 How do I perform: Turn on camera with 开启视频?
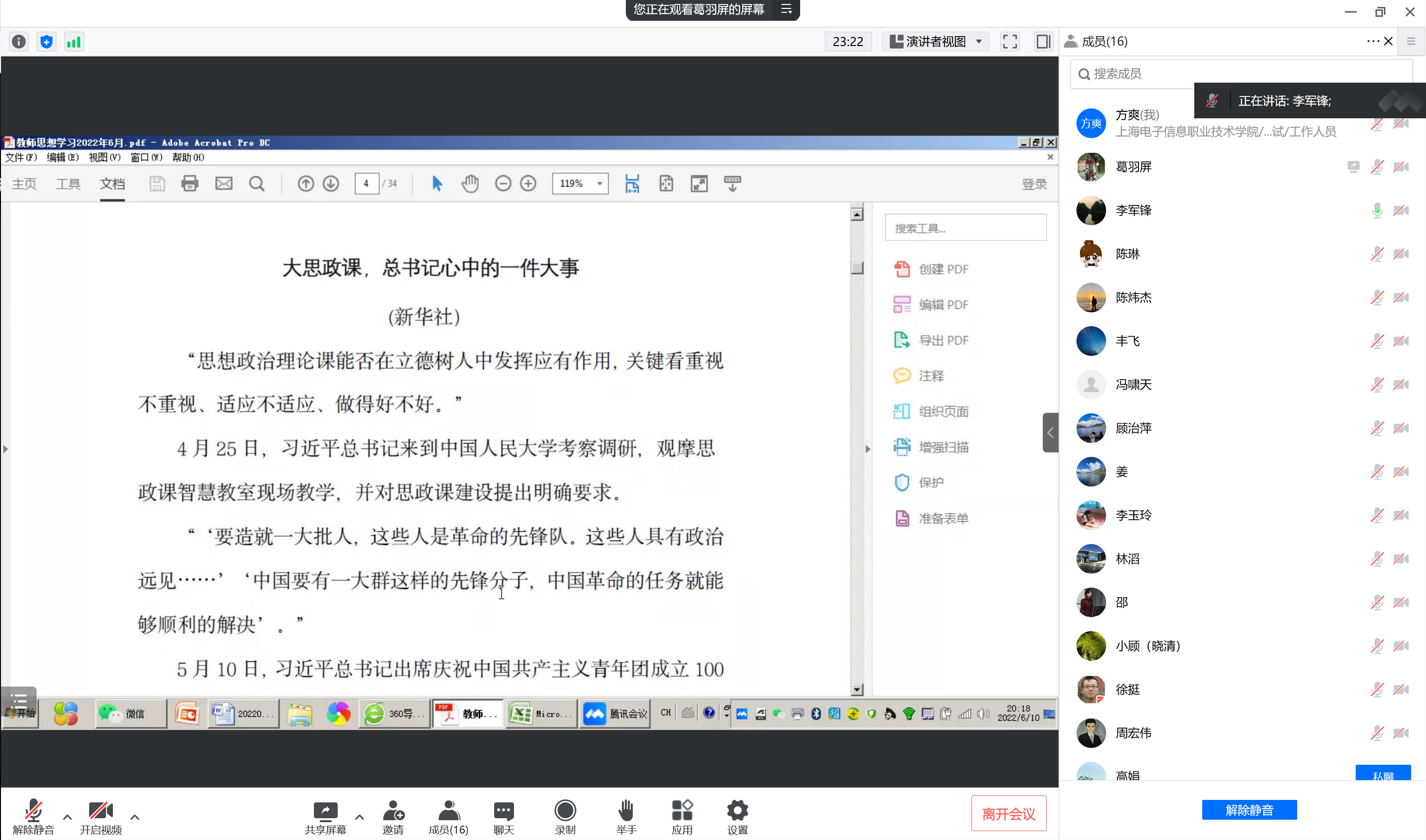point(101,817)
